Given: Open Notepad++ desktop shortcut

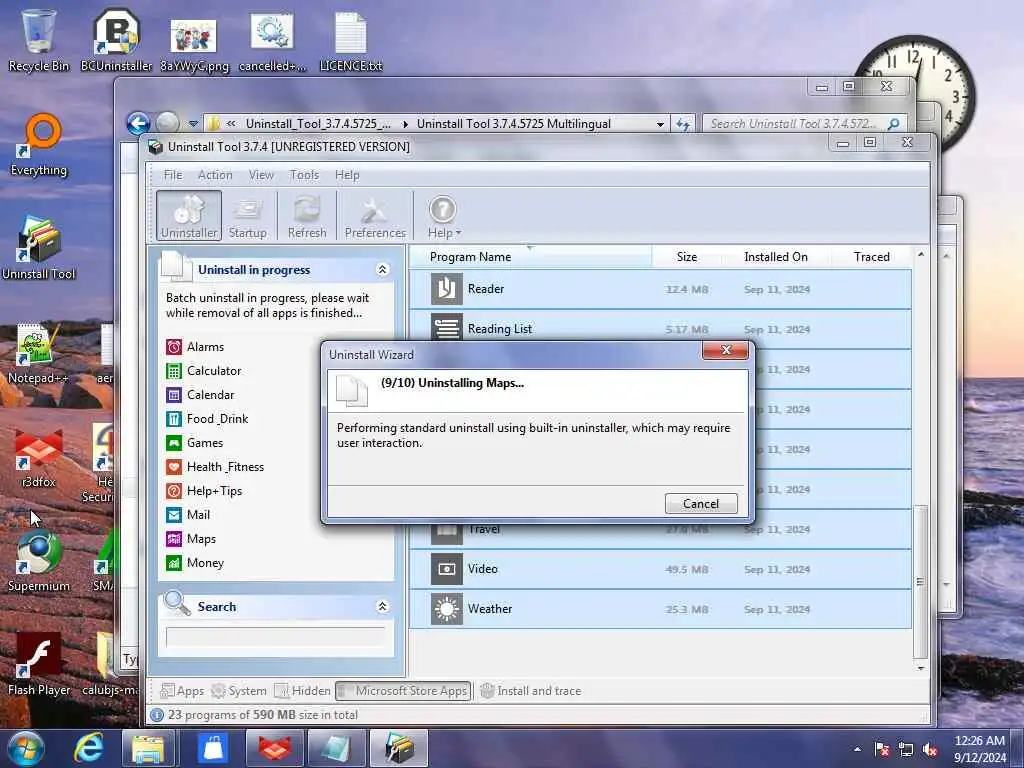Looking at the screenshot, I should tap(38, 353).
